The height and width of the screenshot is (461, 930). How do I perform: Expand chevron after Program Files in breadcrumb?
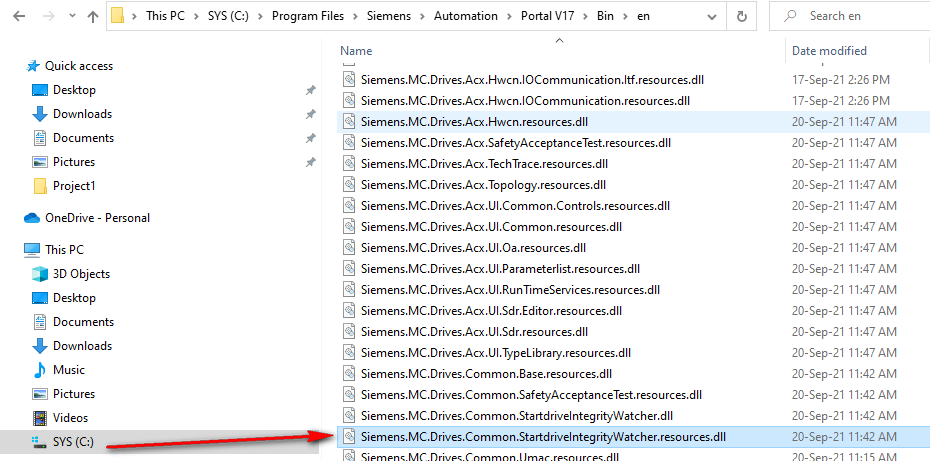[x=355, y=17]
